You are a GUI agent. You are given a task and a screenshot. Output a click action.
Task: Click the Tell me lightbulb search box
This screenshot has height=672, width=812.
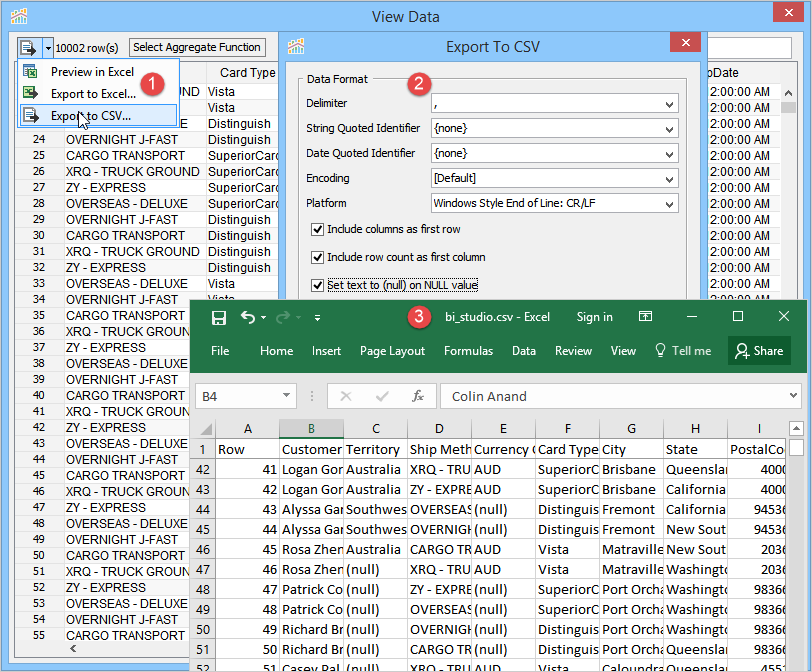pyautogui.click(x=683, y=351)
